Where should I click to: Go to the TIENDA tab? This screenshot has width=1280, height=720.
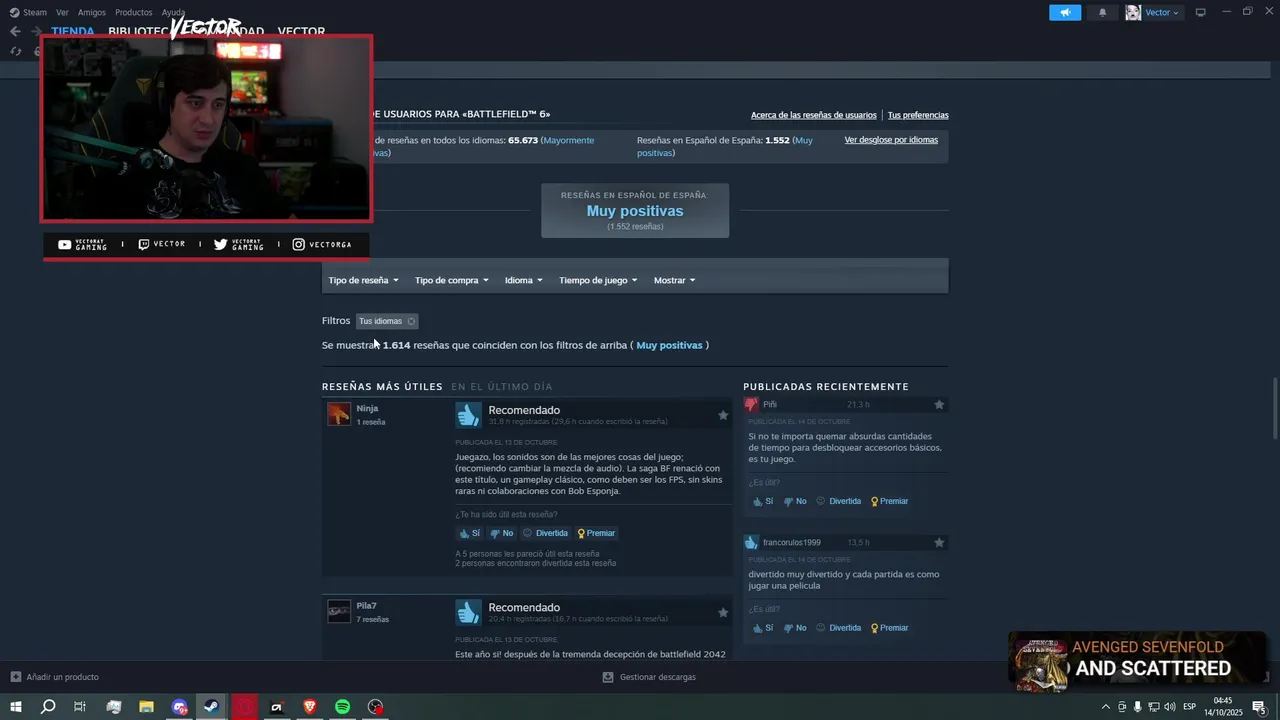click(73, 31)
